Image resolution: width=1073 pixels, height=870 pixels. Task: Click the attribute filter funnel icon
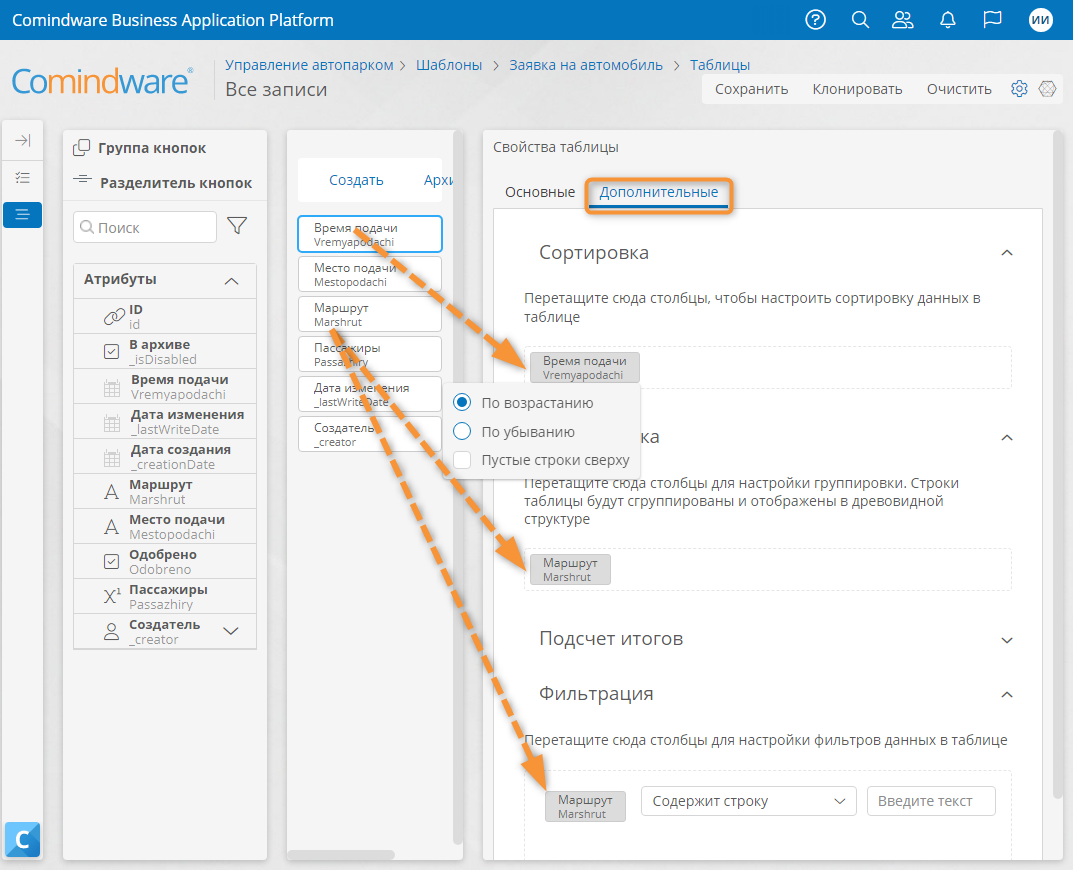tap(237, 226)
